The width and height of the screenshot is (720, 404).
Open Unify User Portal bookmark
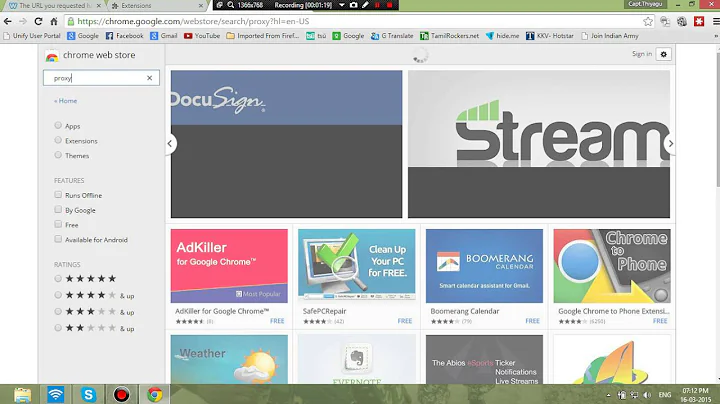32,35
